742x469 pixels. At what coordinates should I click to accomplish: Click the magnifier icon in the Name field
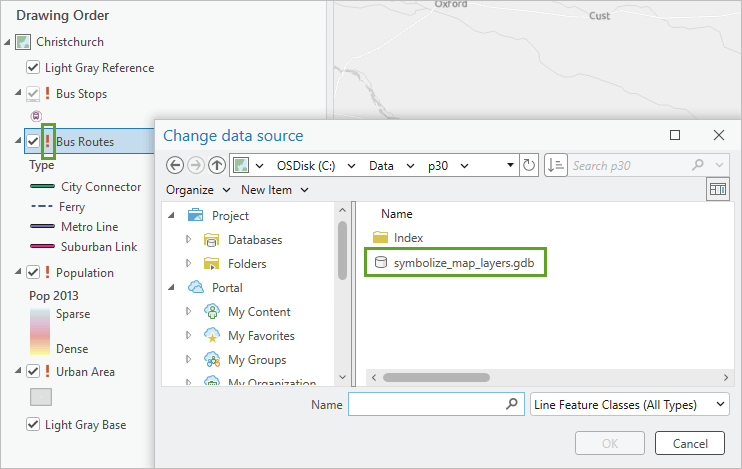point(512,404)
